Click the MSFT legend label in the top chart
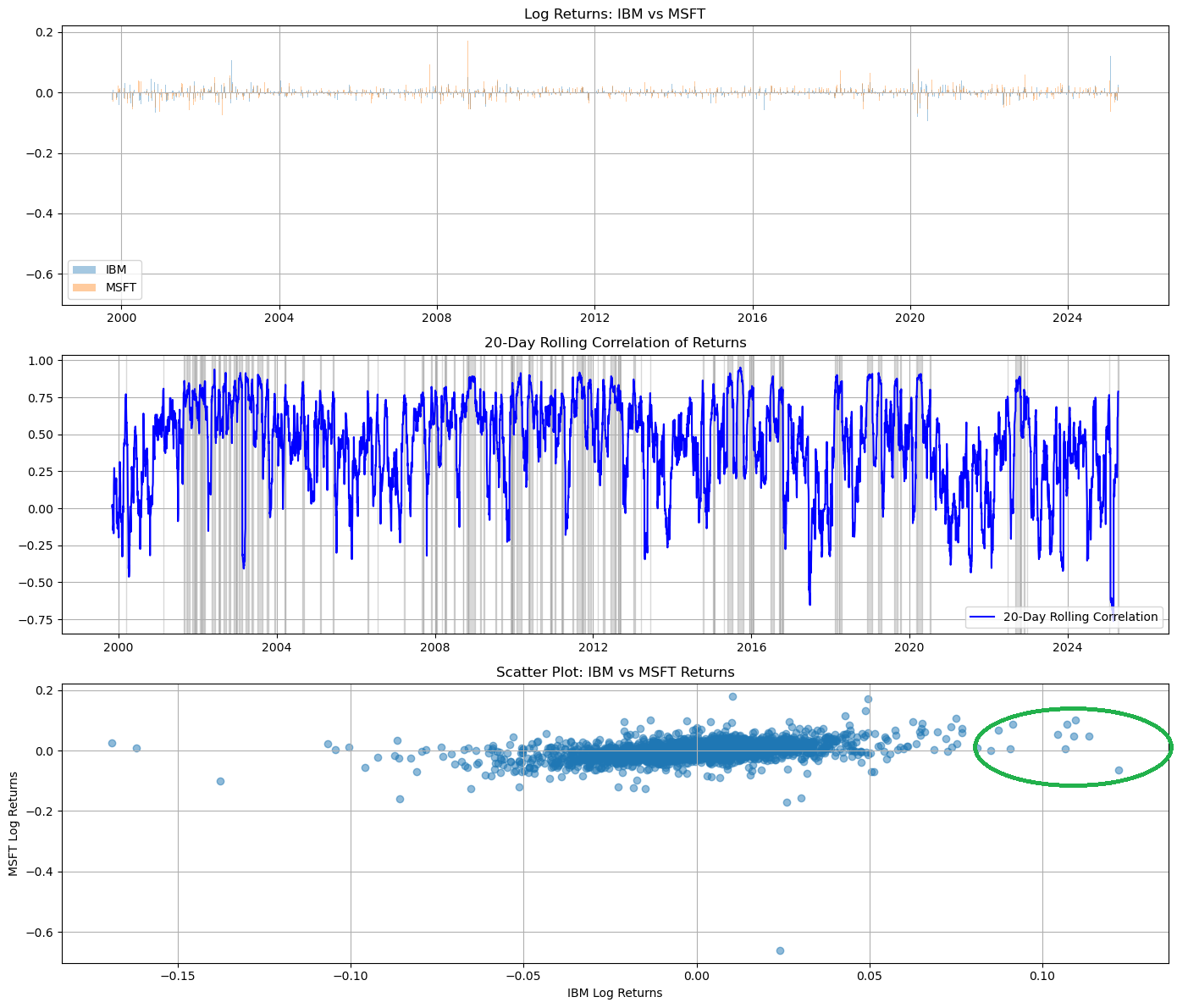Viewport: 1177px width, 1008px height. pos(121,288)
